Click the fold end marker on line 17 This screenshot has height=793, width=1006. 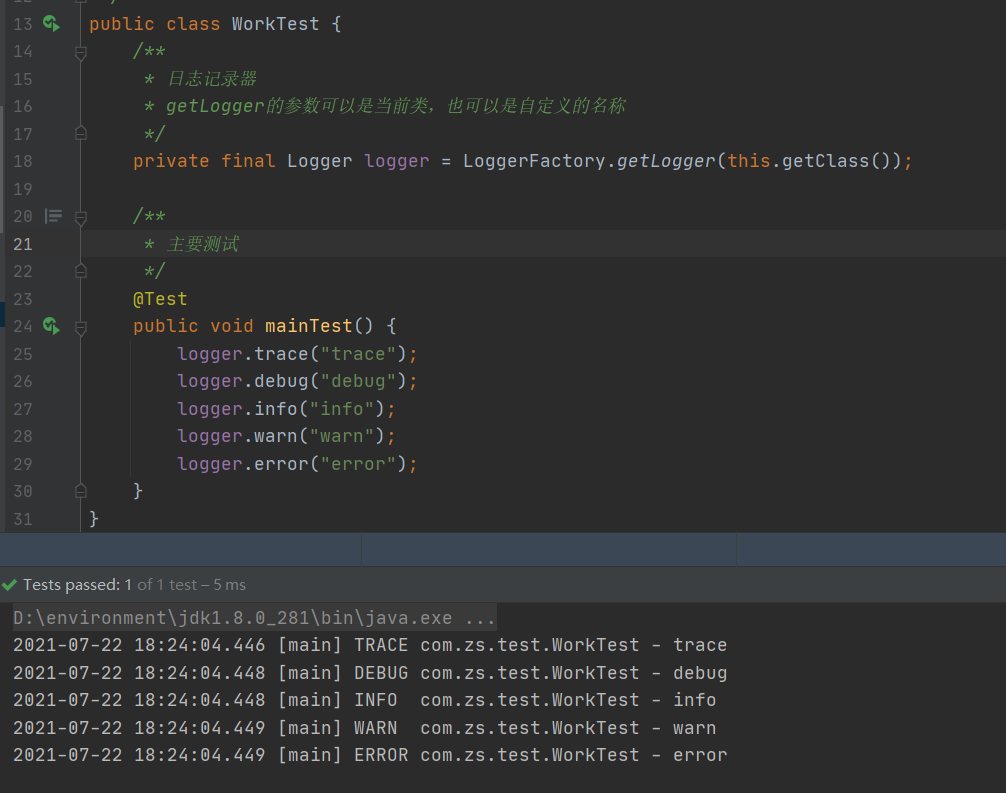pos(81,134)
